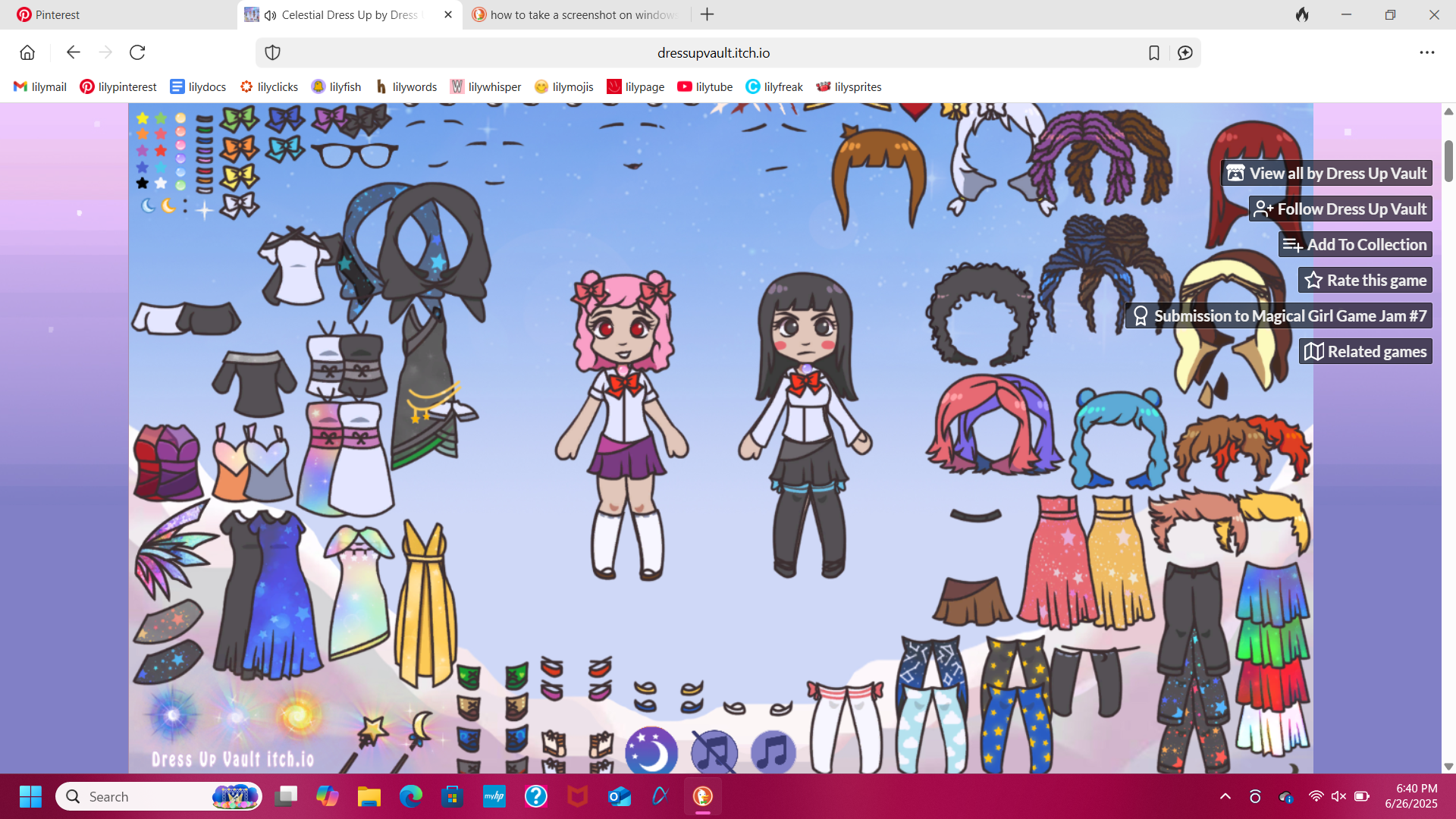Click the DuckDuckGo fire button
1456x819 pixels.
coord(1302,14)
